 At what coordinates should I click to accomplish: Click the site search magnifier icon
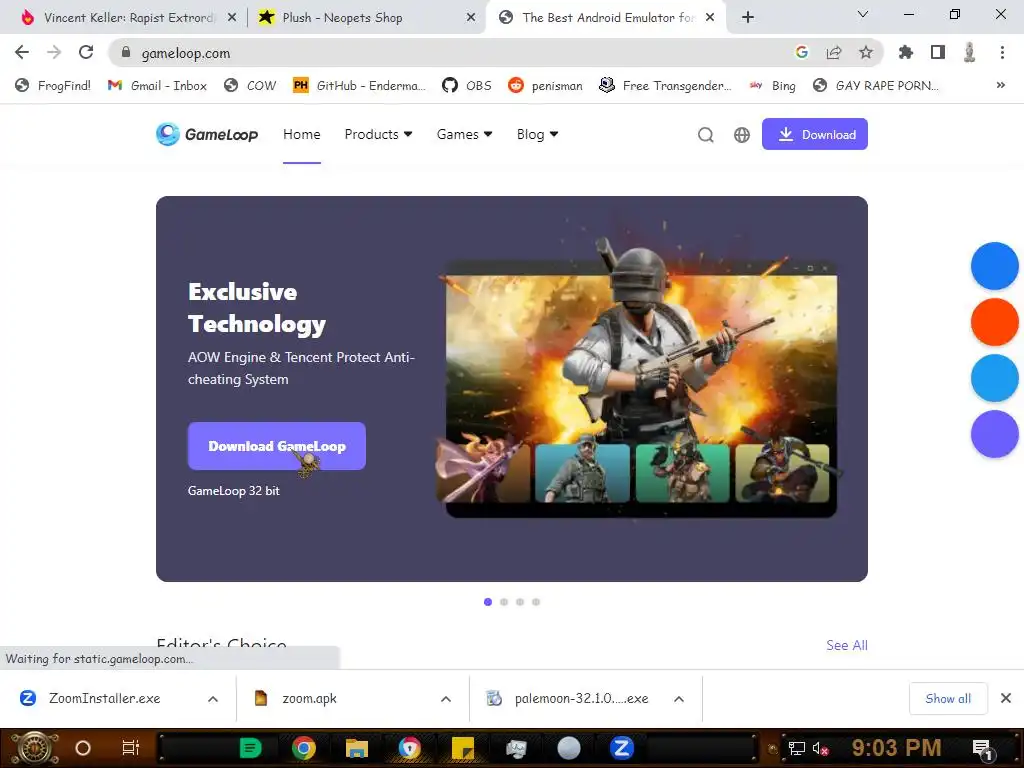705,135
